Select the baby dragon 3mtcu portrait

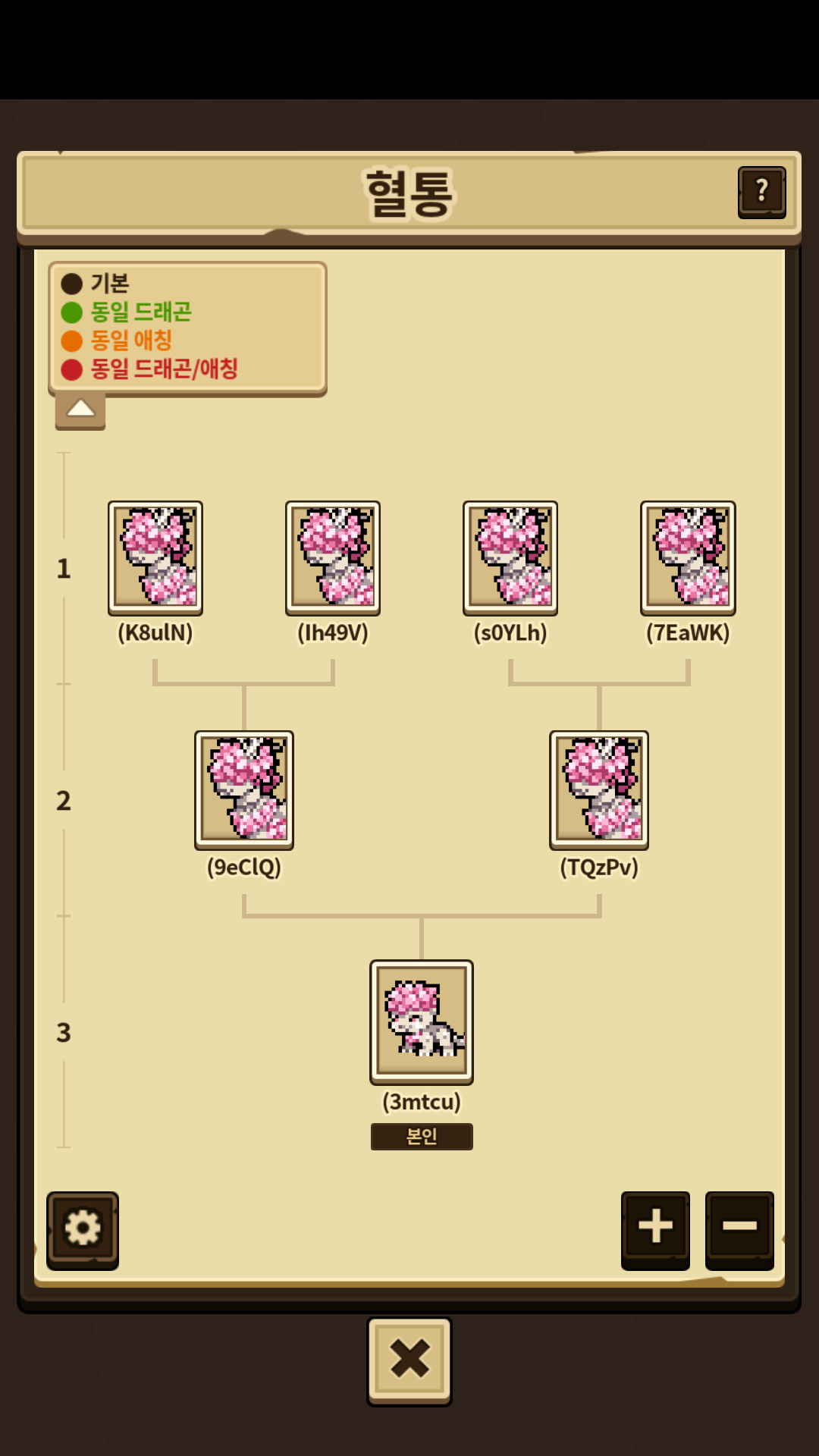point(422,1021)
